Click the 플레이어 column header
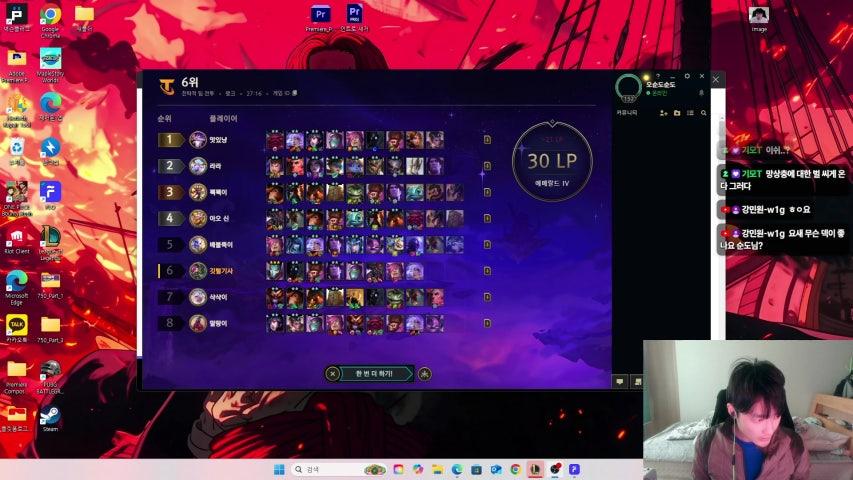This screenshot has height=480, width=853. tap(223, 119)
